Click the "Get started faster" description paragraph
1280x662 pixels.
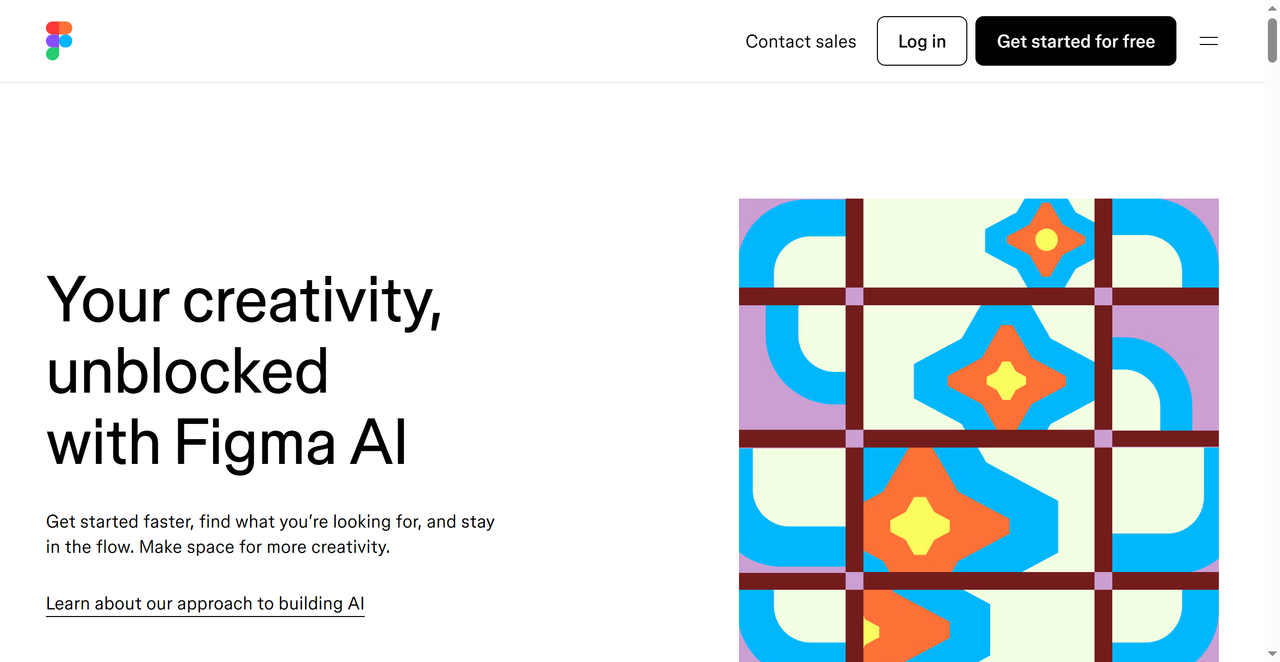(270, 534)
